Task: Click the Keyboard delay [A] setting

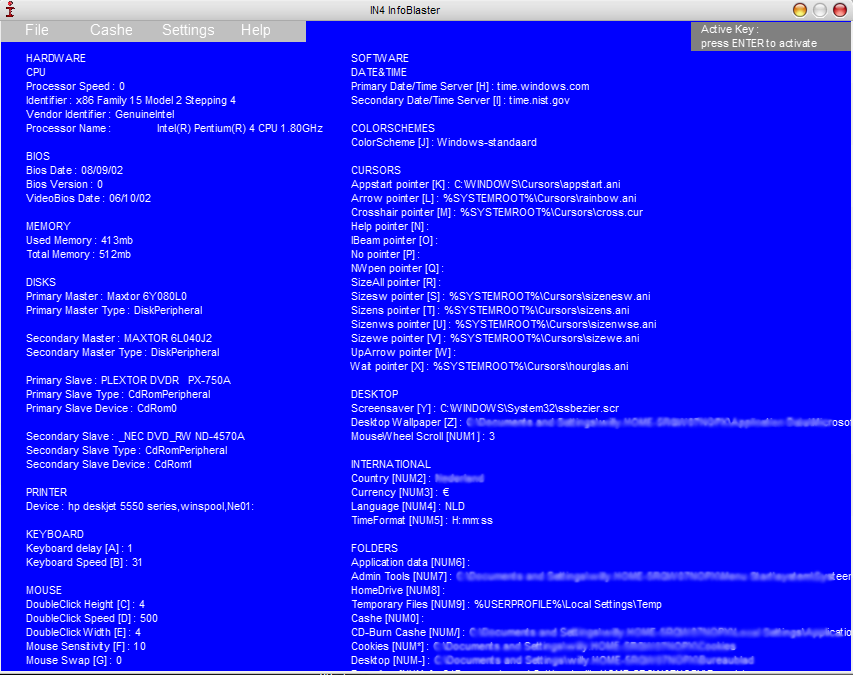Action: click(x=79, y=548)
